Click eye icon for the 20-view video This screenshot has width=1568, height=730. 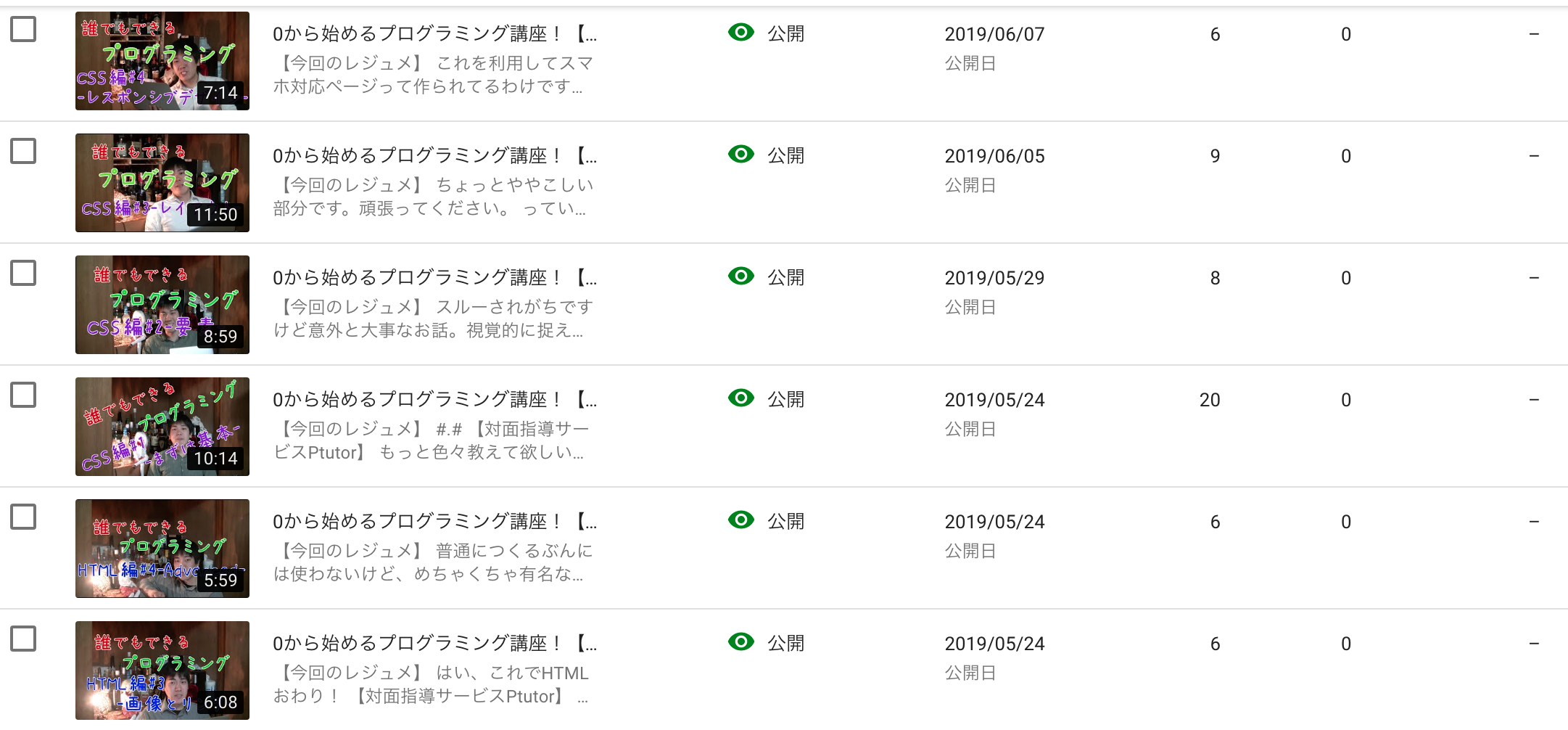click(x=740, y=398)
